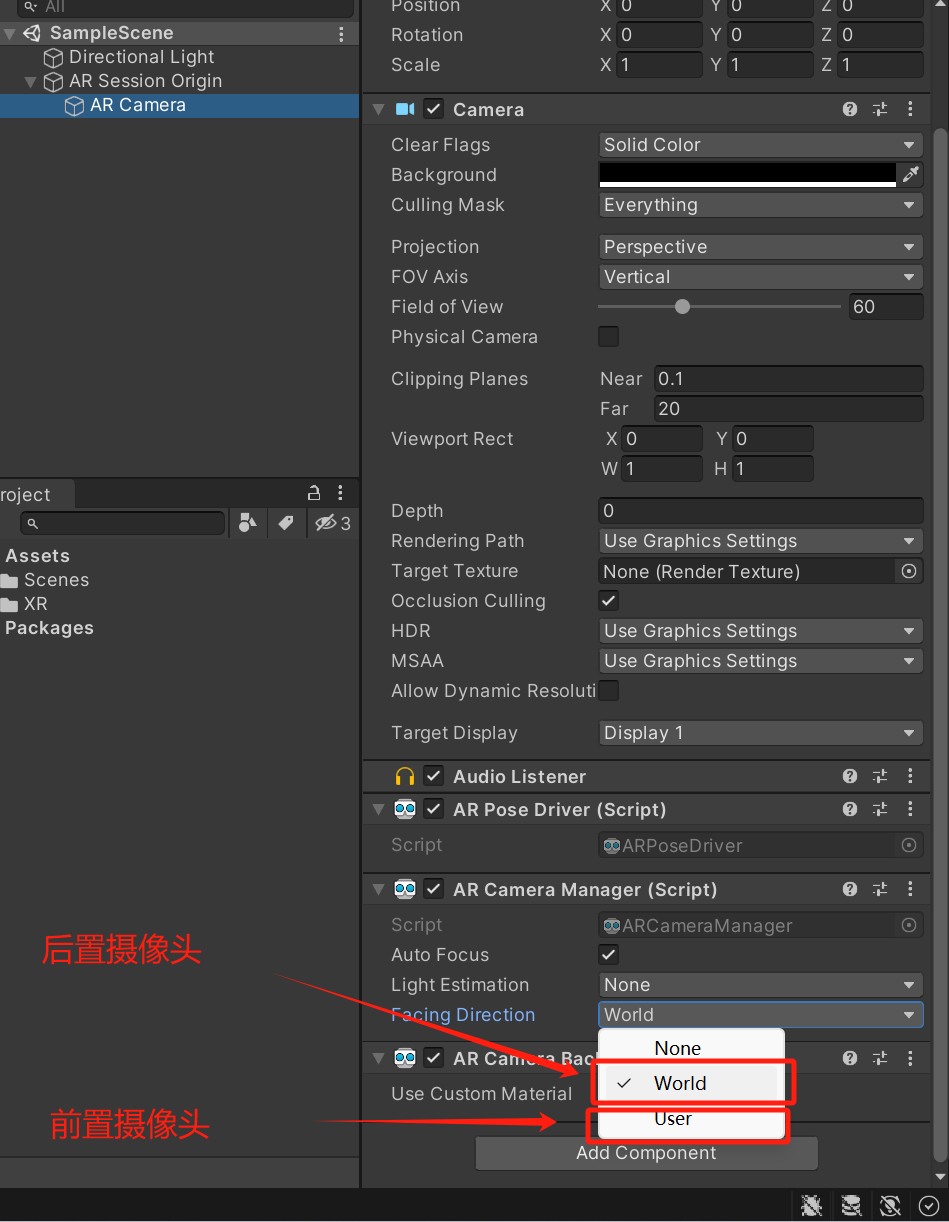The height and width of the screenshot is (1222, 949).
Task: Open AR Pose Driver preset icon
Action: (x=880, y=809)
